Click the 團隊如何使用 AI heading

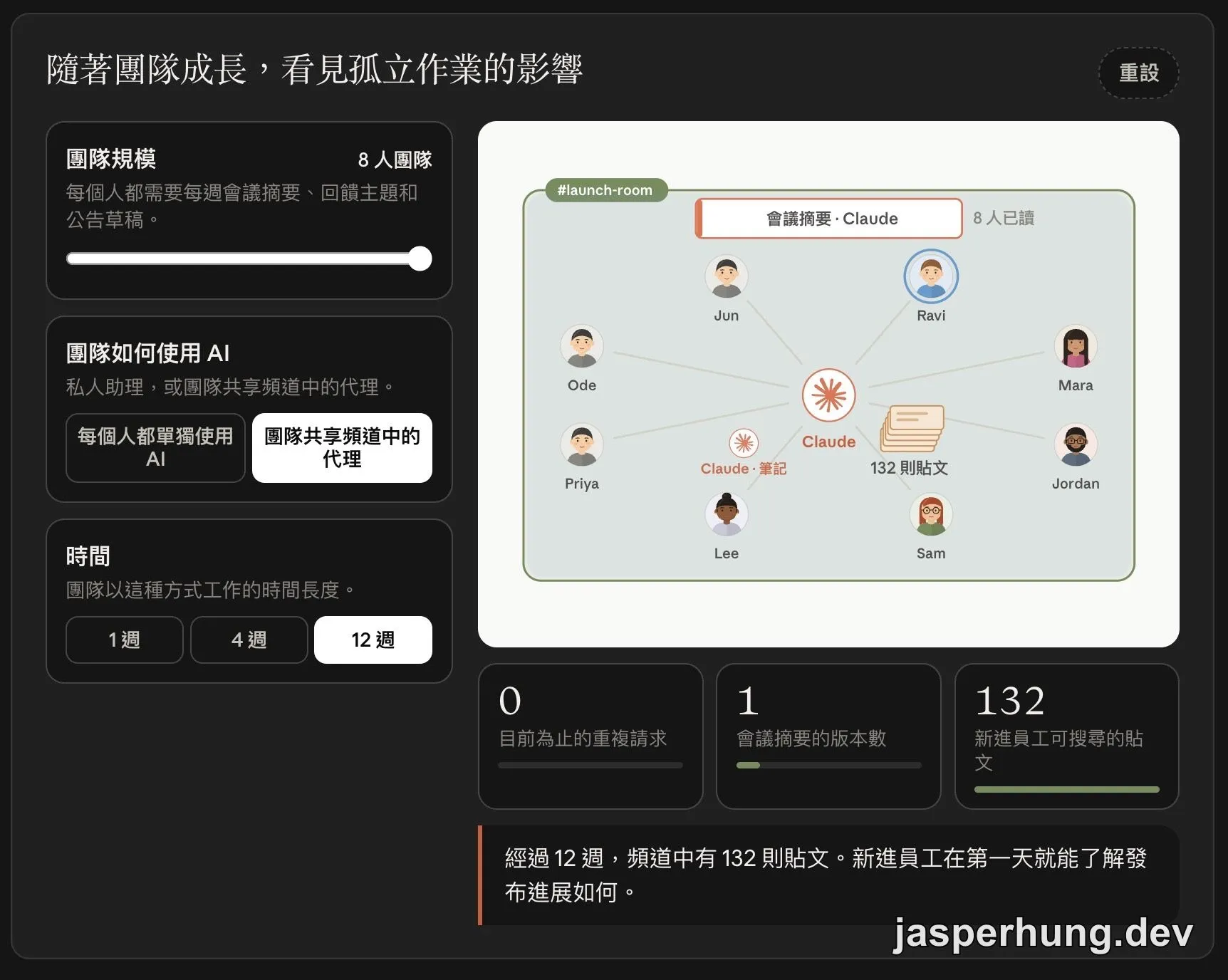[147, 353]
